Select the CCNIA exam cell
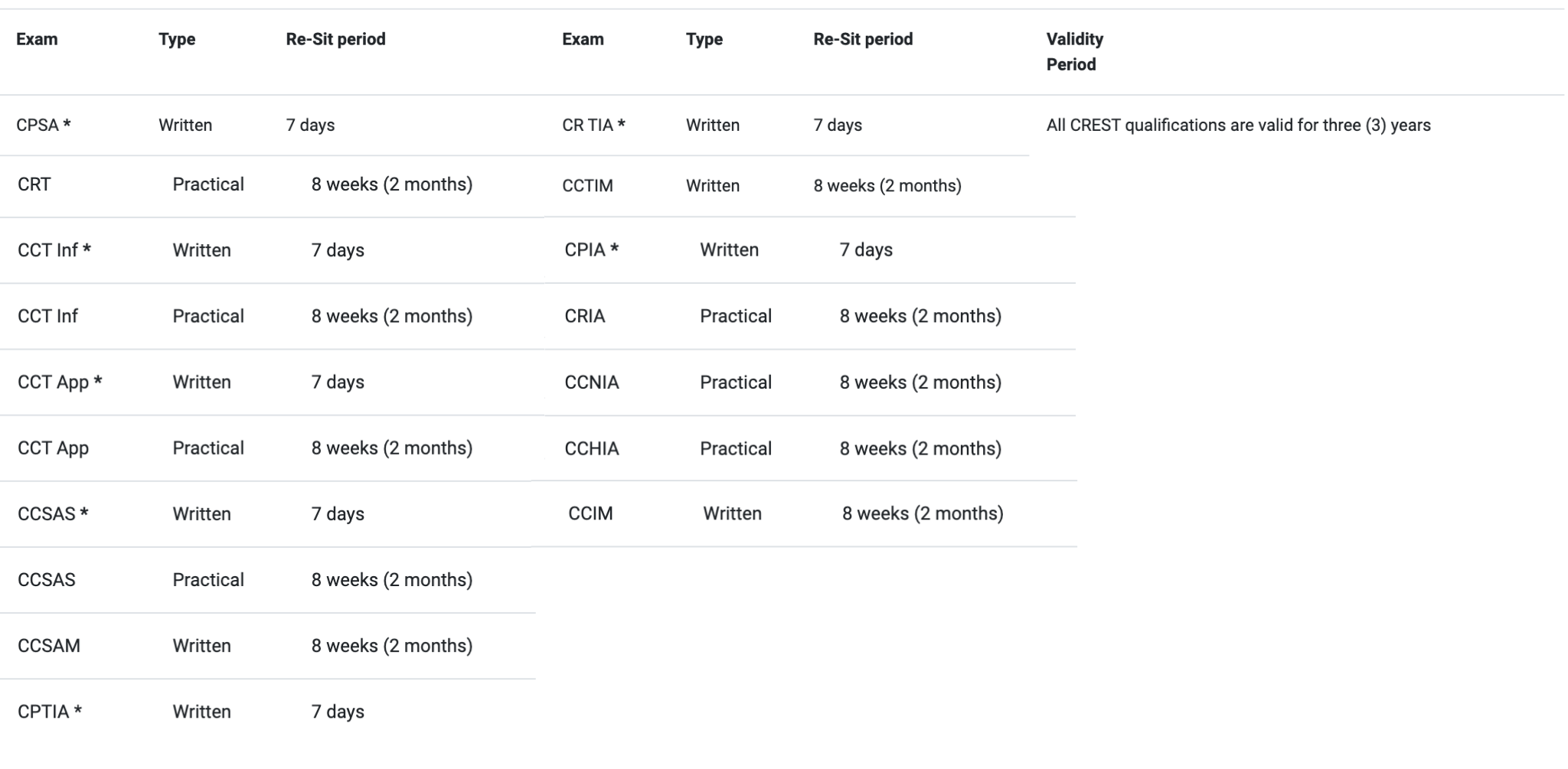The image size is (1568, 769). (592, 382)
